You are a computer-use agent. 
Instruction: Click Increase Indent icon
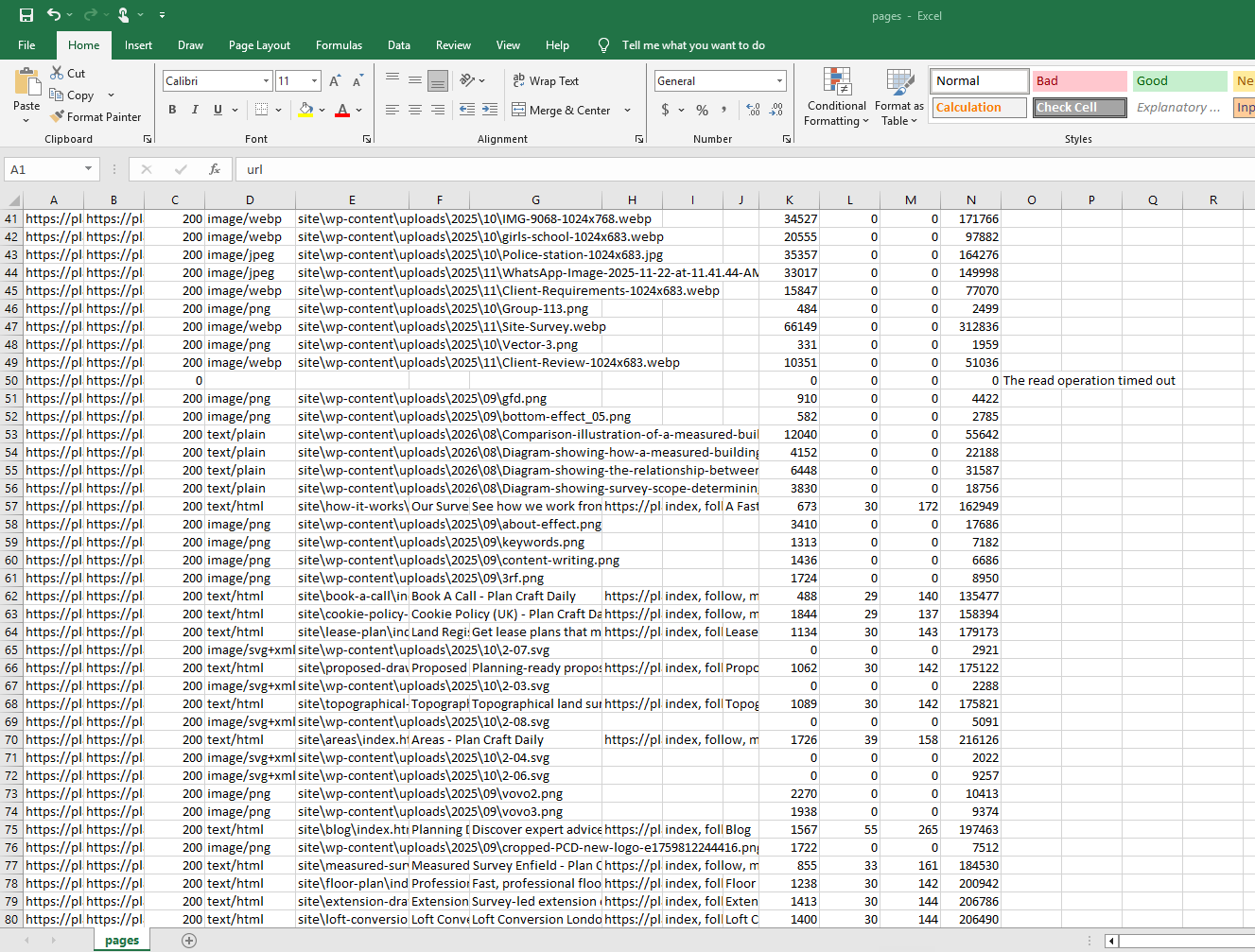click(490, 110)
